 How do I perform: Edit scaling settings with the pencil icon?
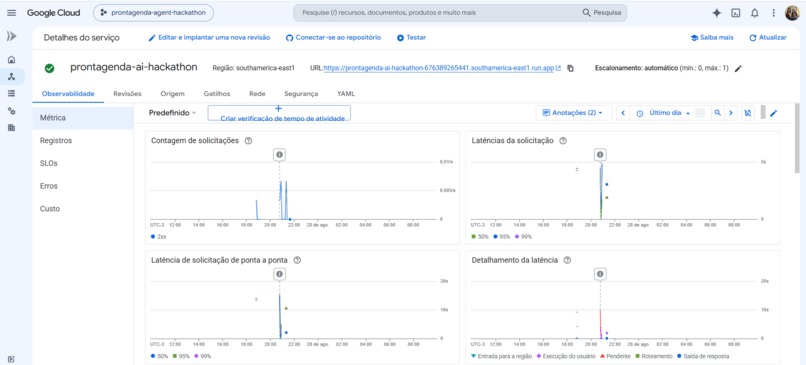[x=738, y=68]
